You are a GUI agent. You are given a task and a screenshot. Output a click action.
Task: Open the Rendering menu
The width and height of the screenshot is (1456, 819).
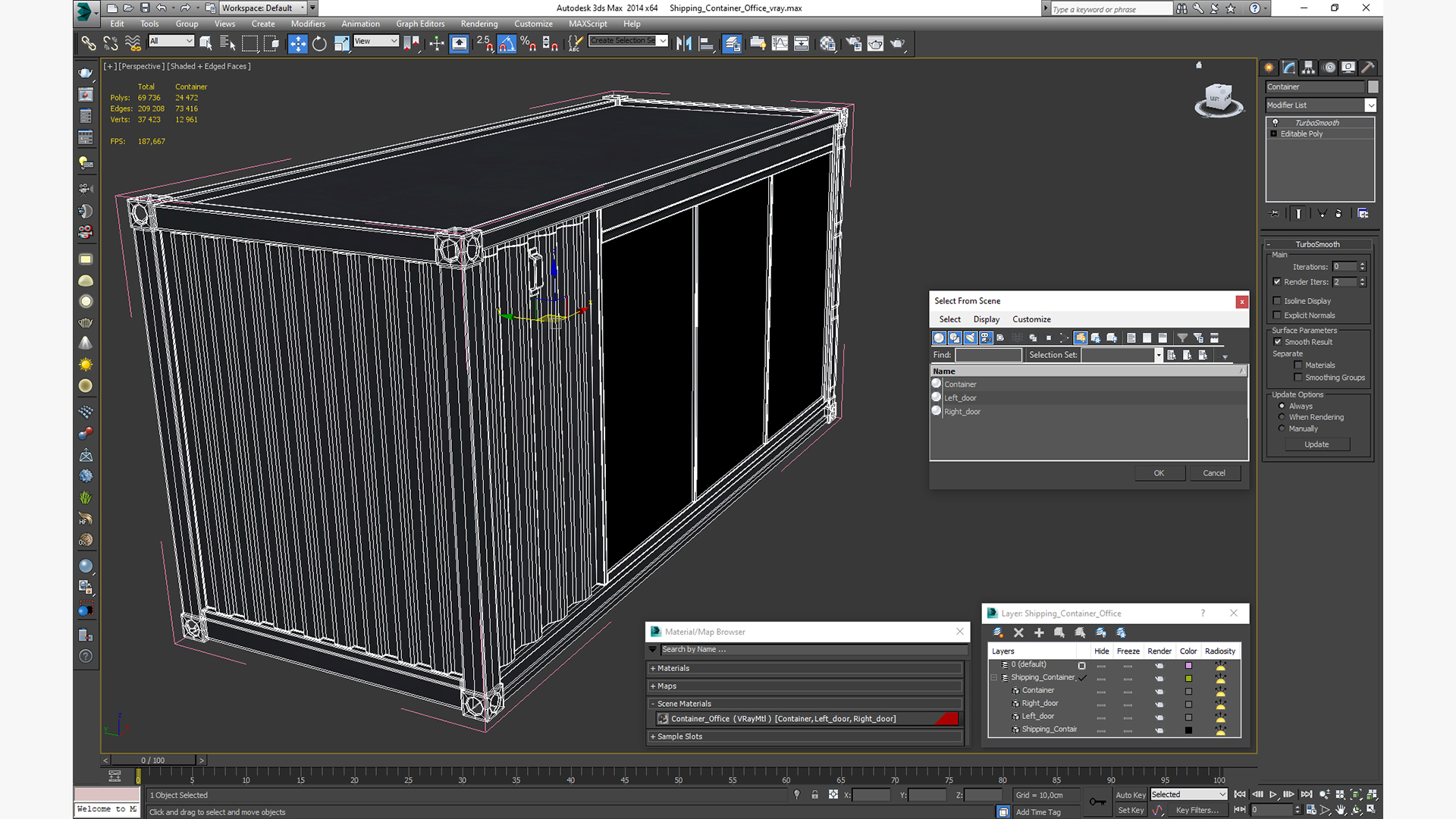coord(479,24)
